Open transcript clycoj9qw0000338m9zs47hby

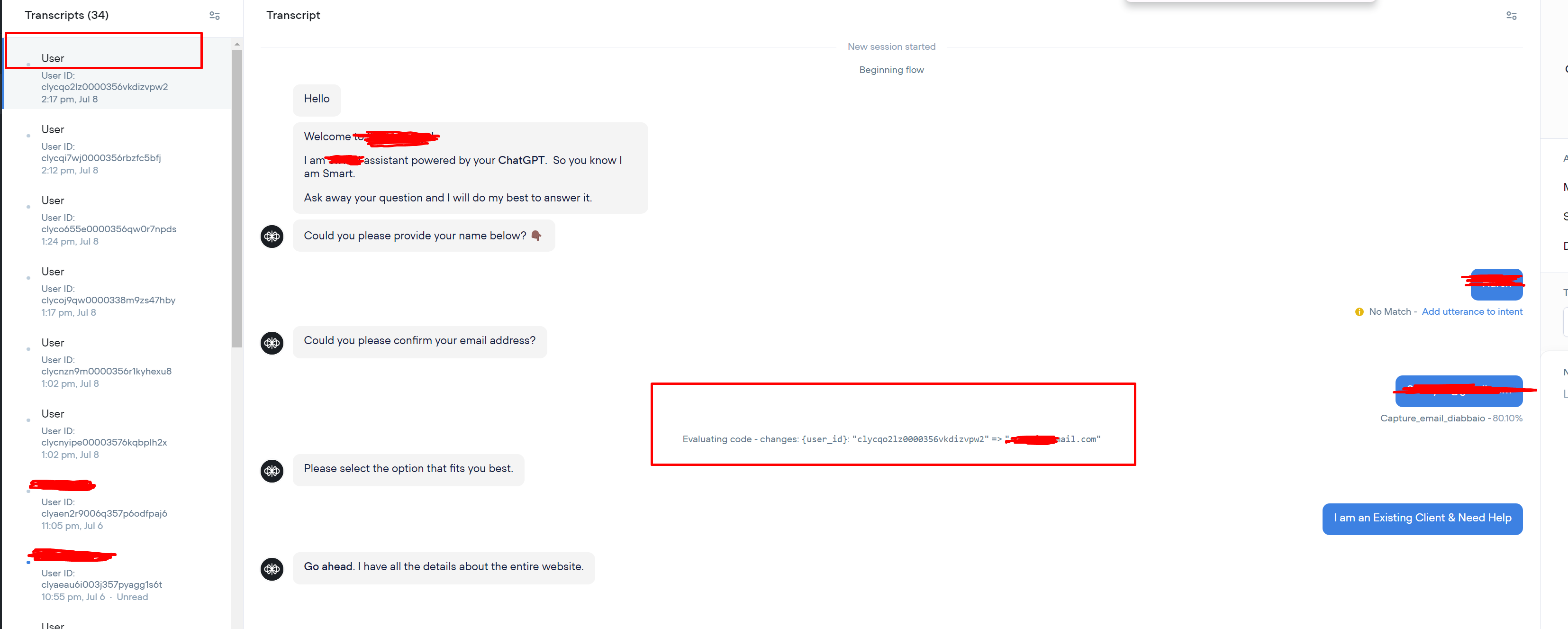118,292
